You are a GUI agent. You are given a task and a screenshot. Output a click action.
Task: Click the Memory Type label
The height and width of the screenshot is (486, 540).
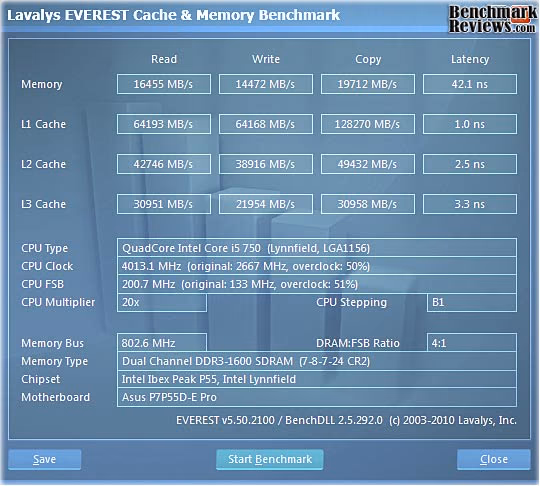point(54,361)
